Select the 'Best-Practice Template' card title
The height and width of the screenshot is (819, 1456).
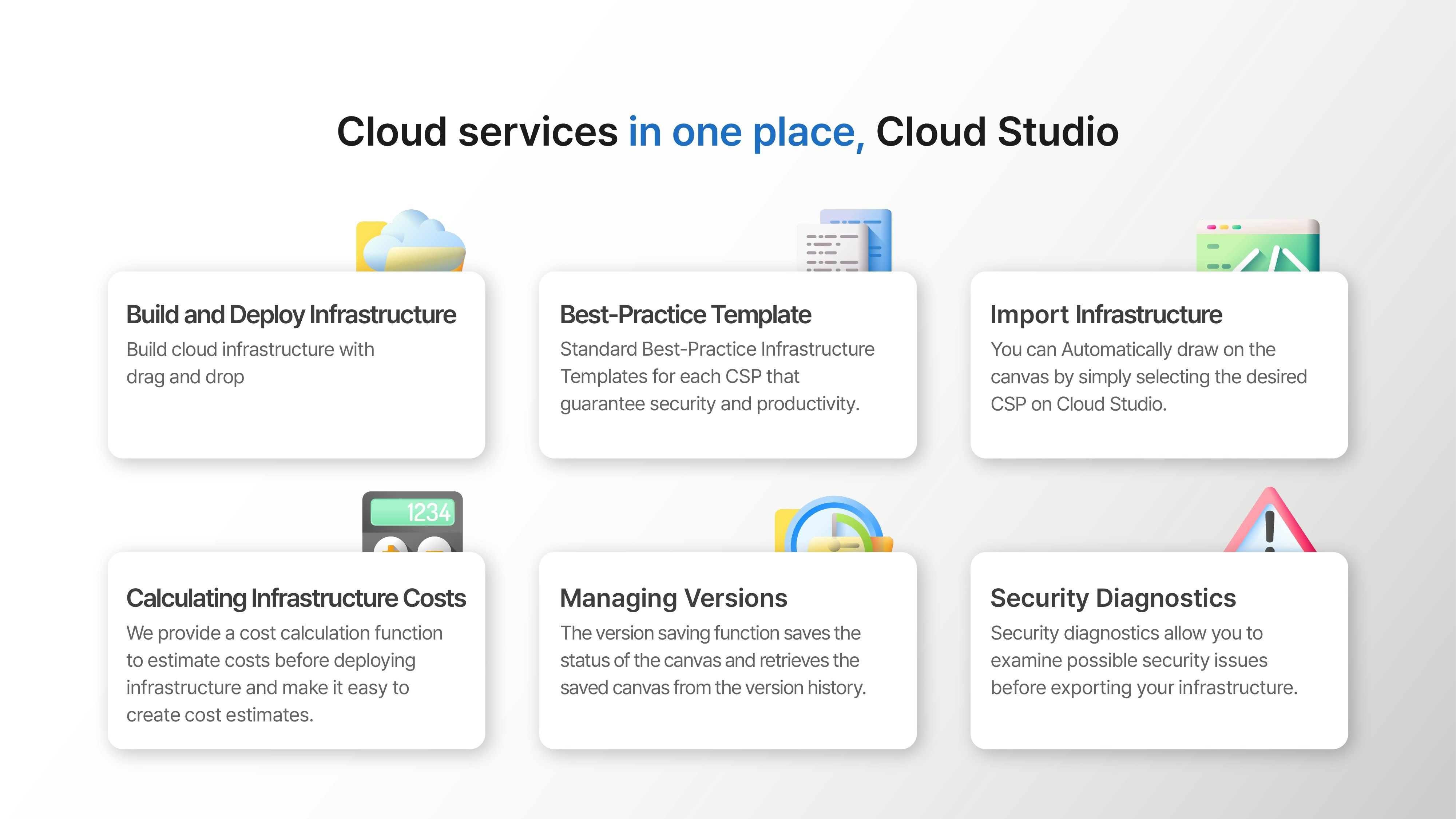[686, 315]
